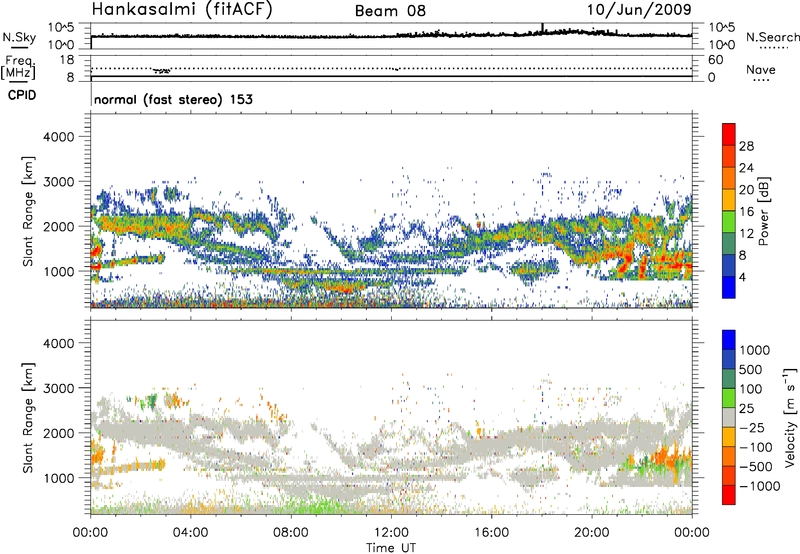
Task: Pick the red top segment of Power color bar
Action: 729,134
